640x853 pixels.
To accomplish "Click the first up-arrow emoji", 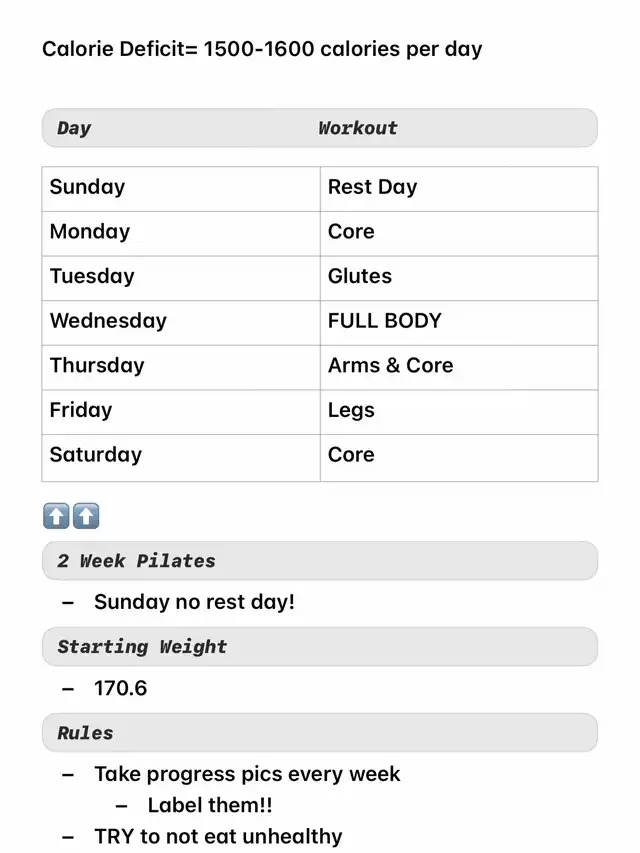I will 56,516.
